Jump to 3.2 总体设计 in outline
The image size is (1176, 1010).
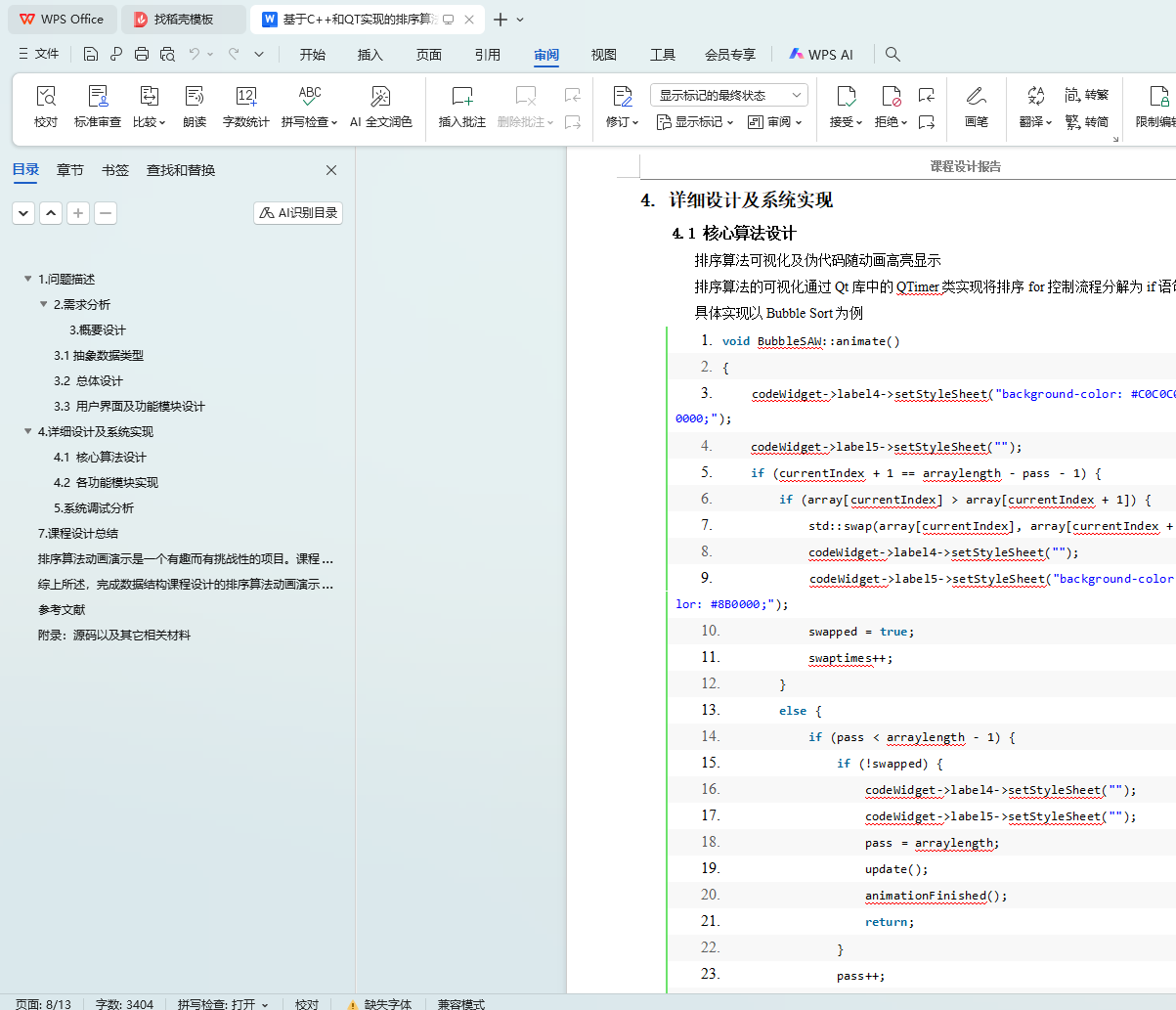point(88,380)
